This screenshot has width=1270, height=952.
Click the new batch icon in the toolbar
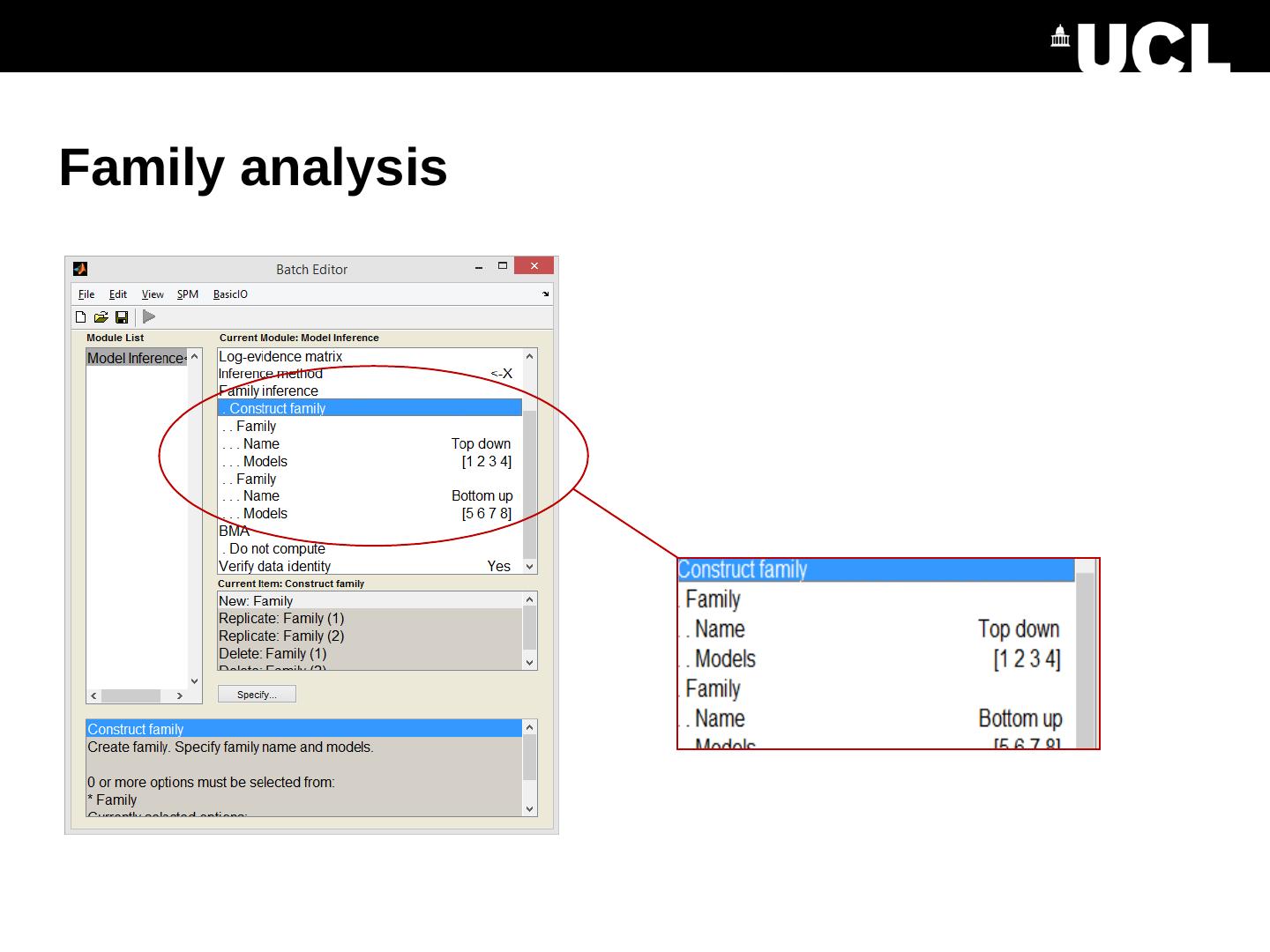[x=81, y=317]
